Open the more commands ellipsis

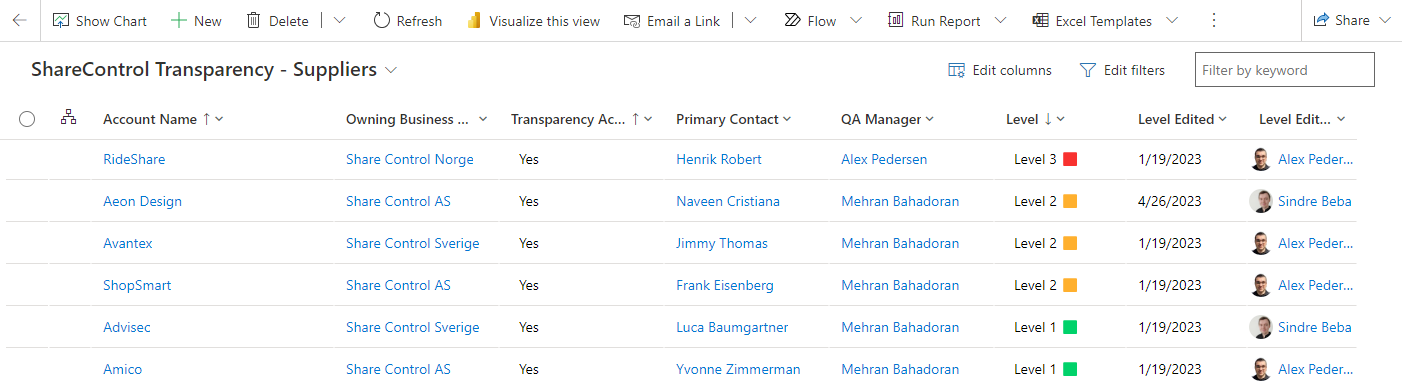1214,21
